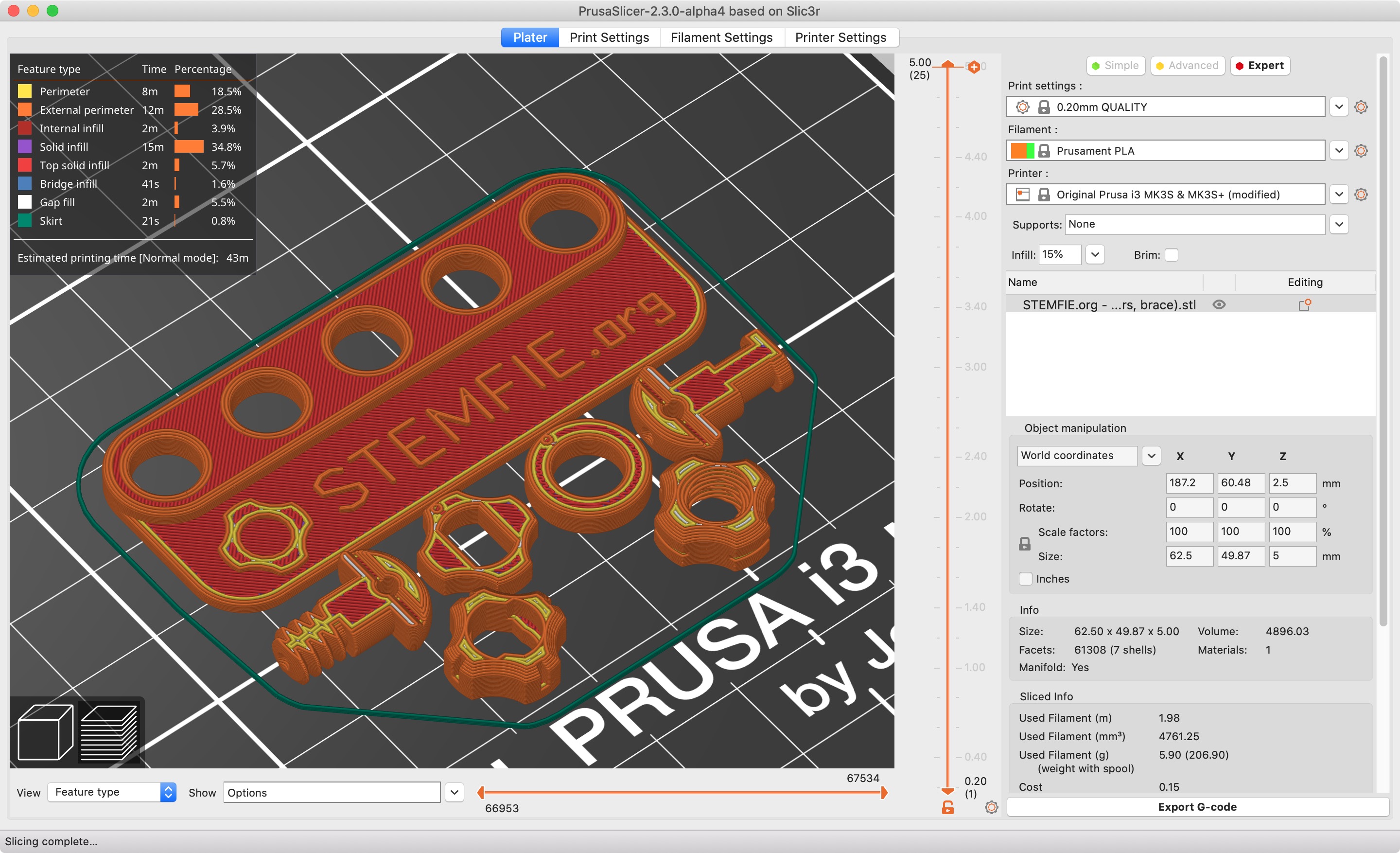This screenshot has height=853, width=1400.
Task: Click lock icon beside 0.20mm QUALITY
Action: tap(1044, 107)
